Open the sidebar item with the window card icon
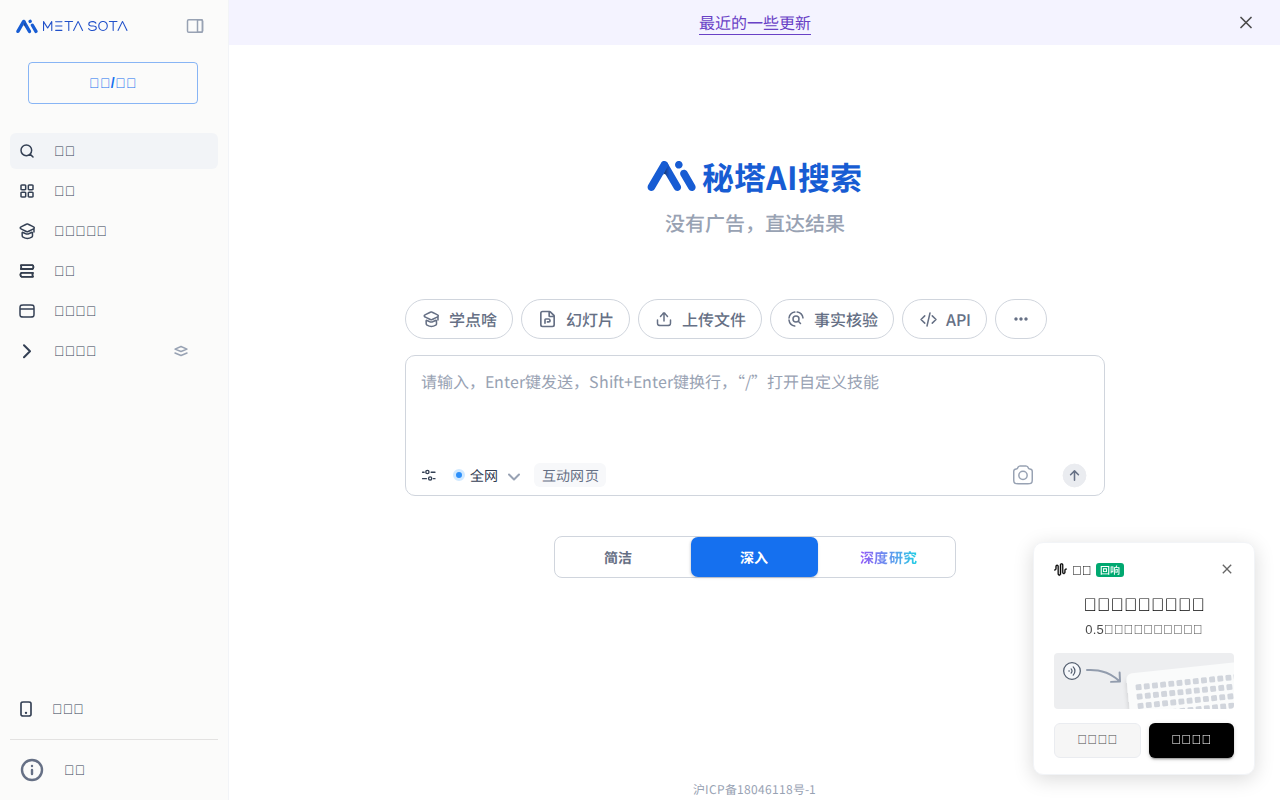Image resolution: width=1280 pixels, height=800 pixels. click(x=114, y=311)
